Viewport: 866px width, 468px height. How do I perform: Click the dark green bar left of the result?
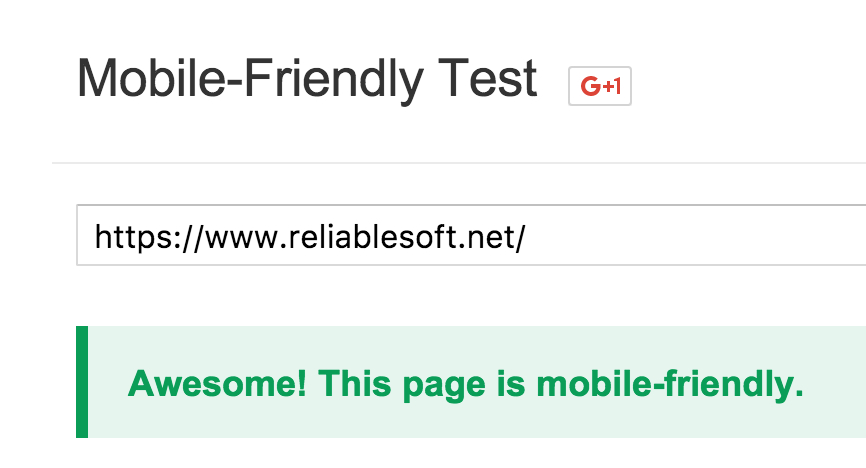point(82,382)
